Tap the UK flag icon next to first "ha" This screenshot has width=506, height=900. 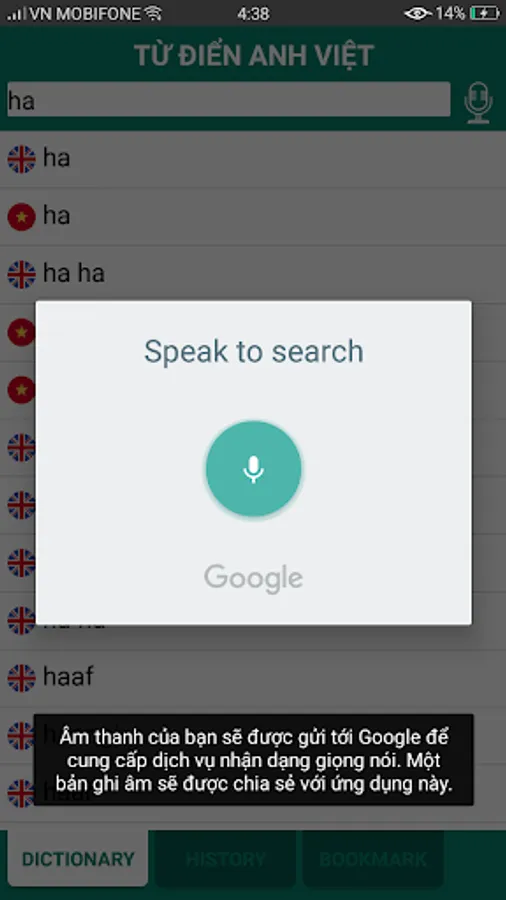click(21, 159)
